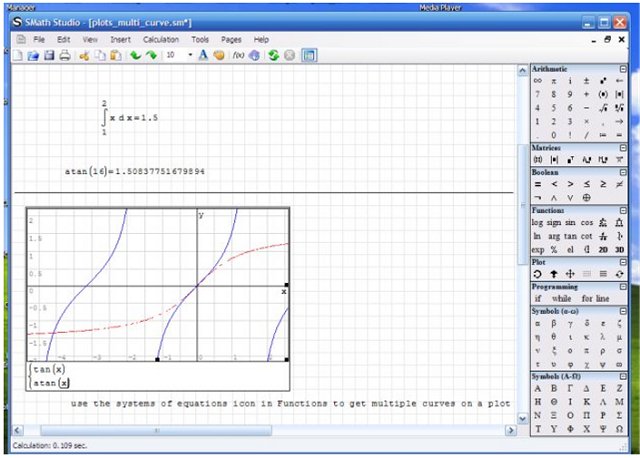Open background color palette icon
The height and width of the screenshot is (458, 640).
[219, 55]
